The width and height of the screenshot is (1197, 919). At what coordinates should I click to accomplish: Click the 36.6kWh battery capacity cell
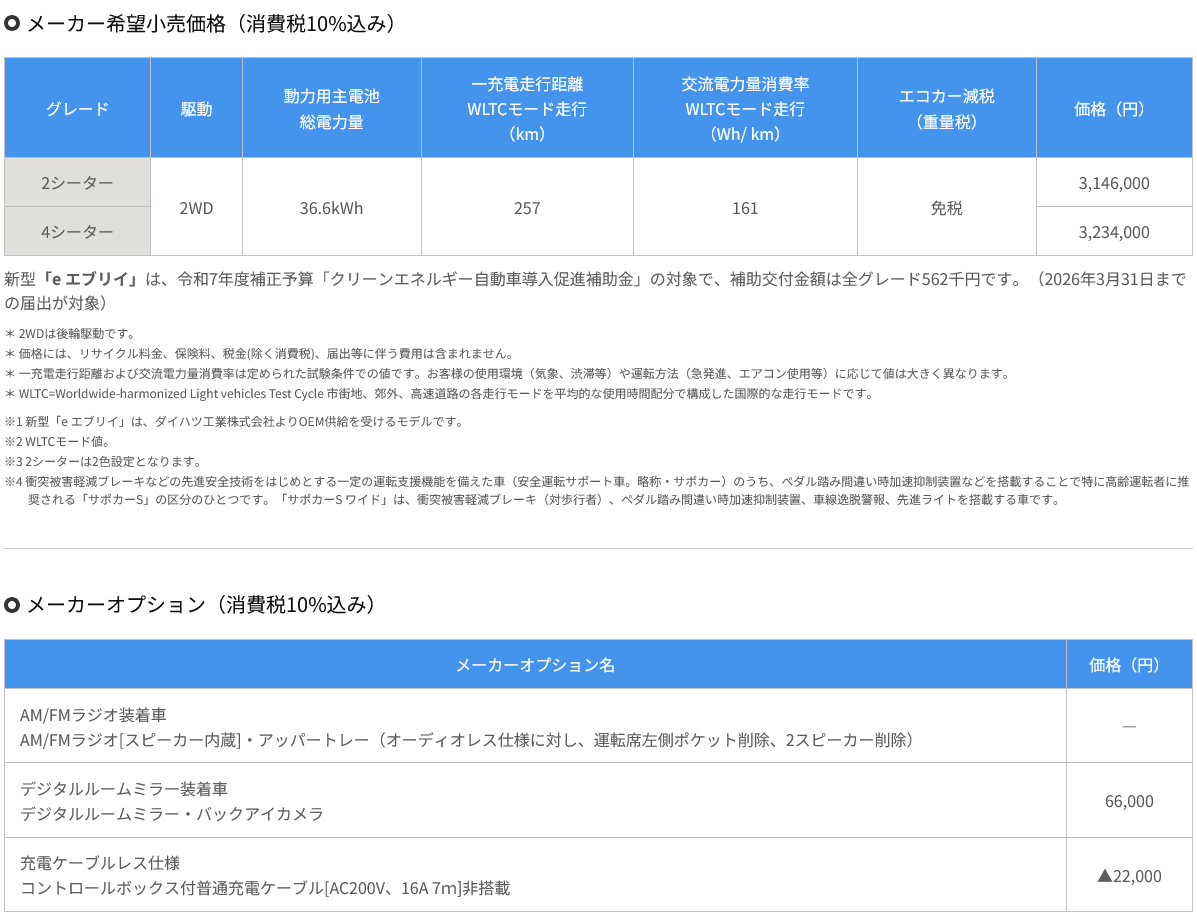331,208
